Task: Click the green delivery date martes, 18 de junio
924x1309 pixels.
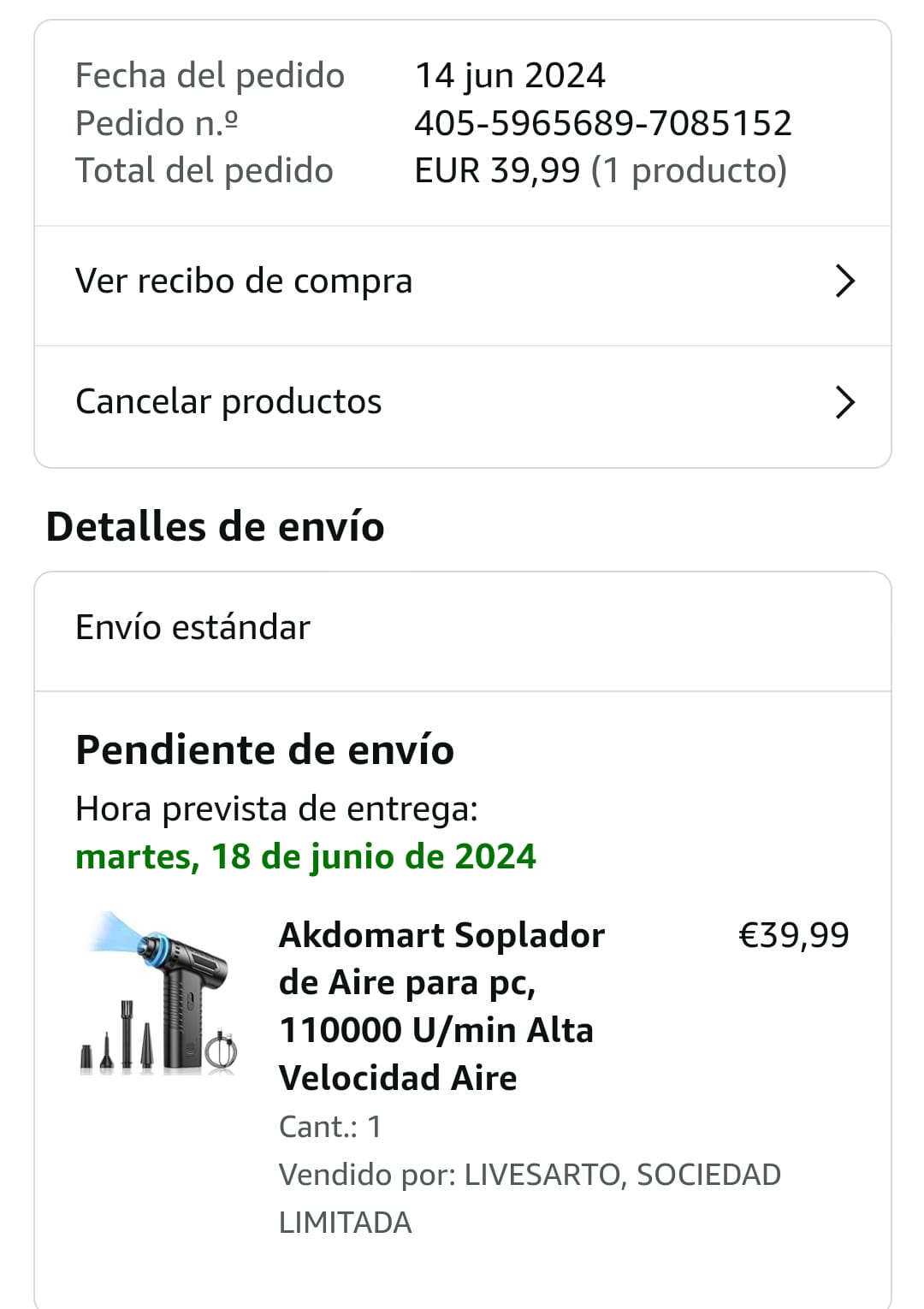Action: 305,856
